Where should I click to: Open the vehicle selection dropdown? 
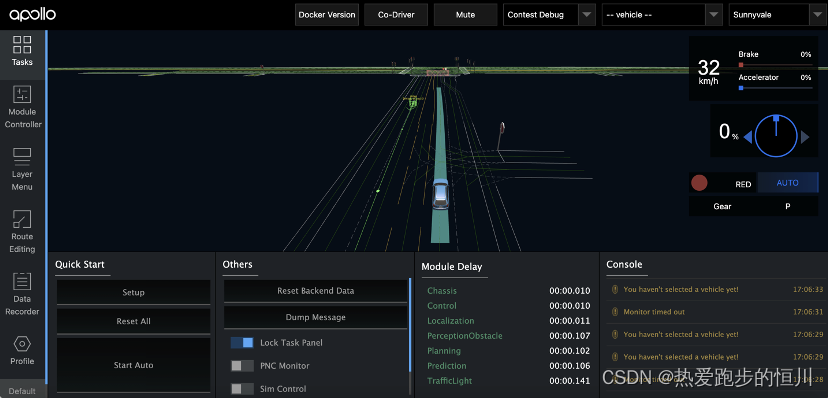coord(662,15)
